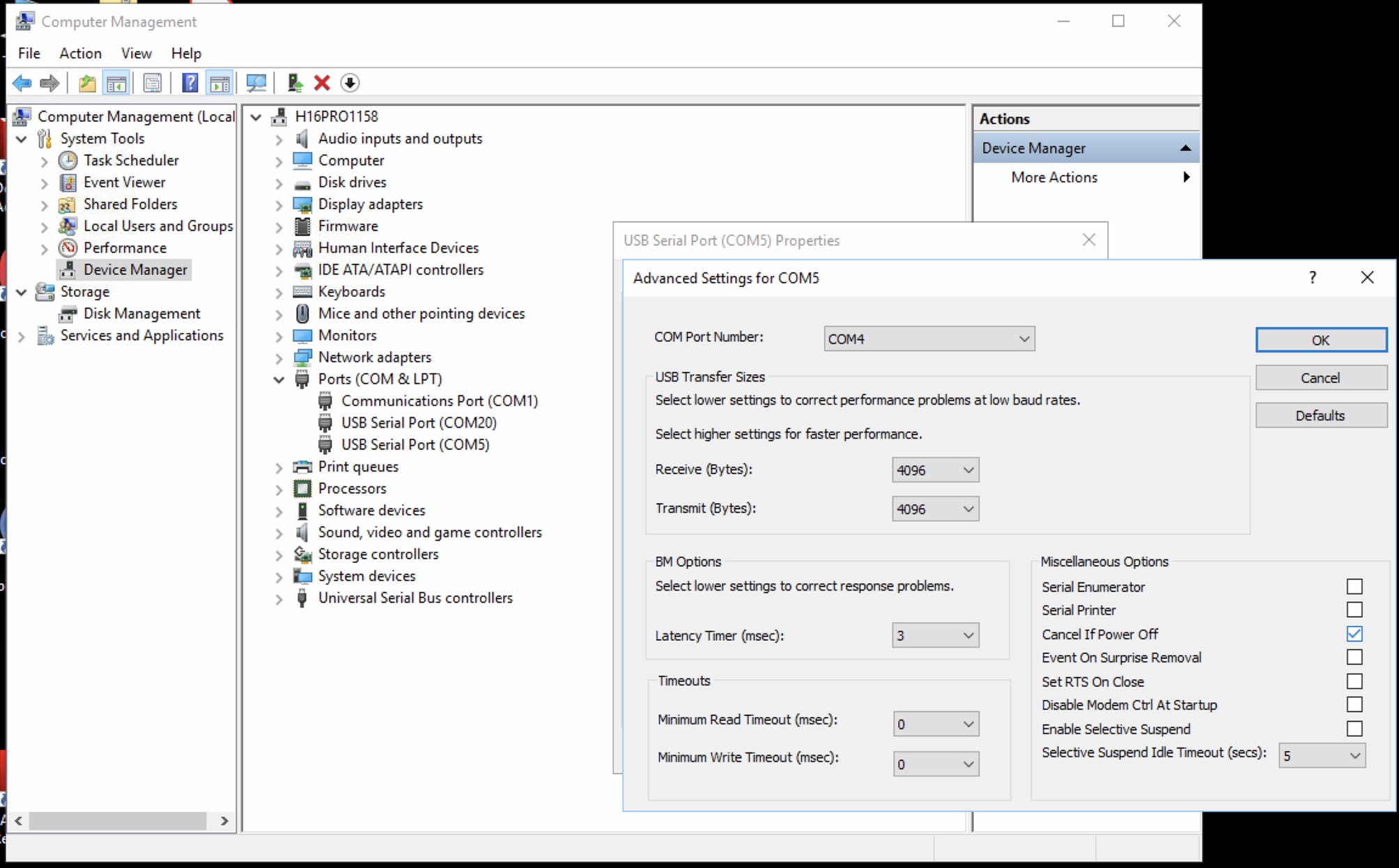Select USB Serial Port (COM20) device
The height and width of the screenshot is (868, 1399).
[x=419, y=423]
